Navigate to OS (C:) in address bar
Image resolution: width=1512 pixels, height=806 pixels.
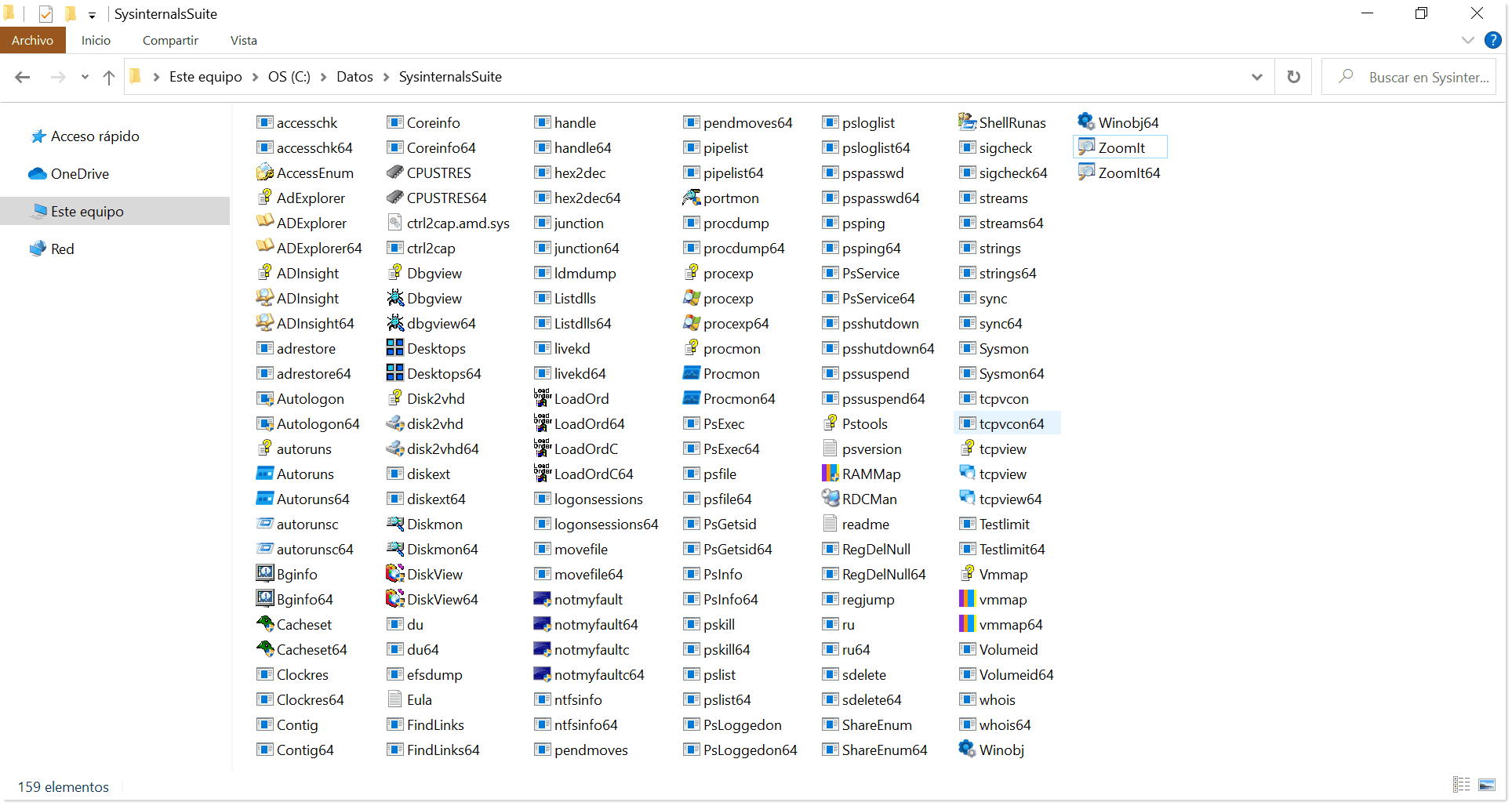point(289,77)
